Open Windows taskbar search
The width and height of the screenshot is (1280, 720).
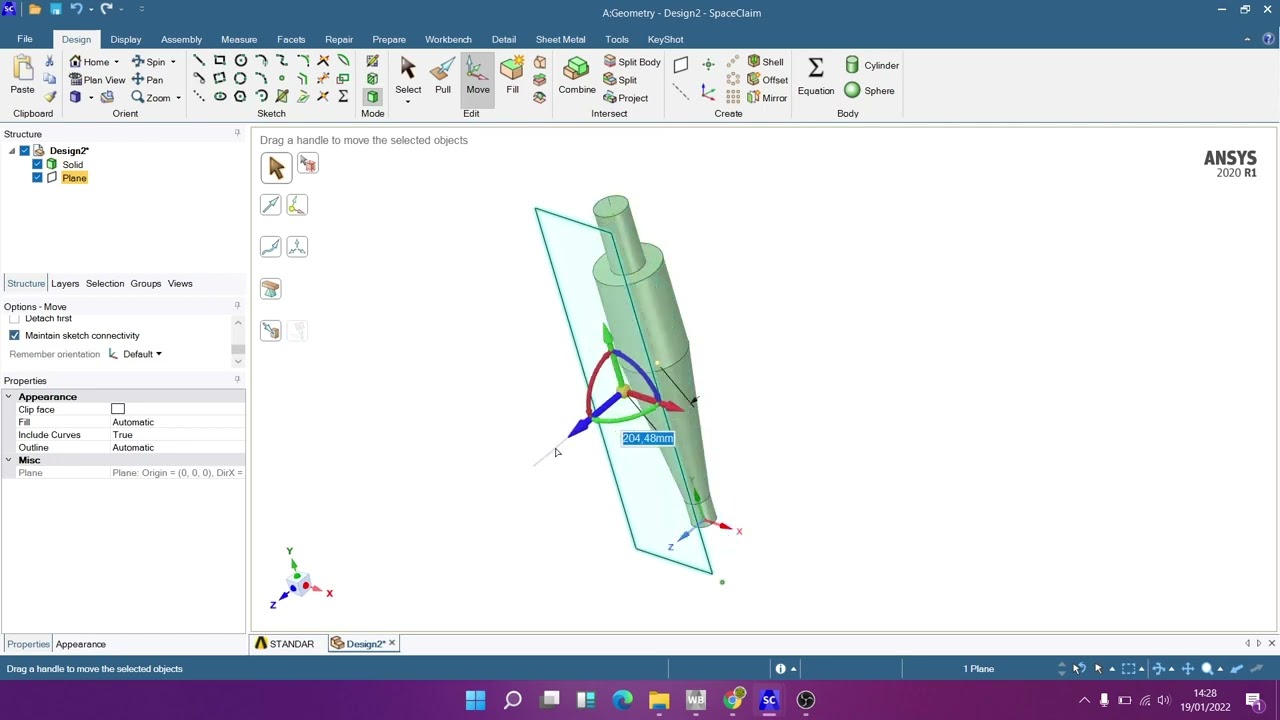512,700
